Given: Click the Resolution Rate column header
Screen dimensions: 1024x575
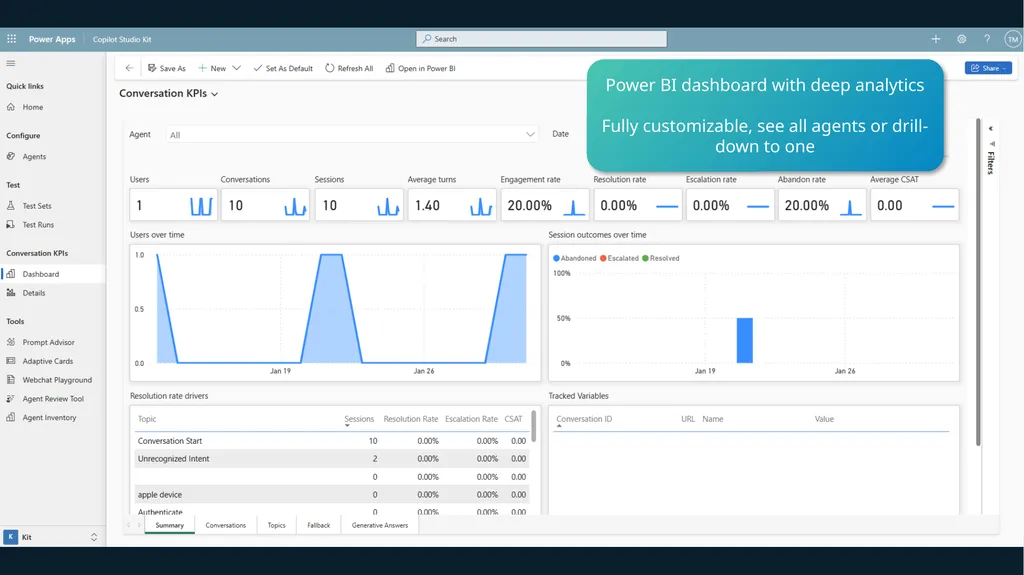Looking at the screenshot, I should [x=411, y=419].
